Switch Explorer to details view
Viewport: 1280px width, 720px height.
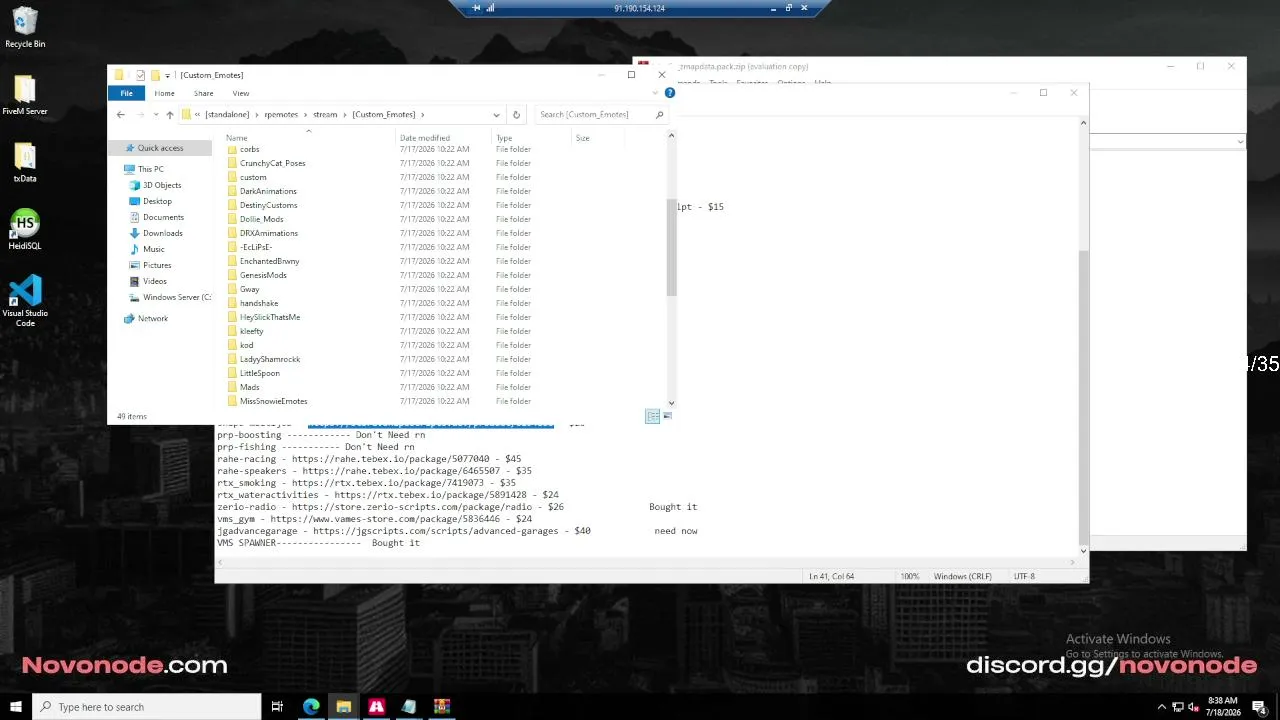pyautogui.click(x=652, y=416)
